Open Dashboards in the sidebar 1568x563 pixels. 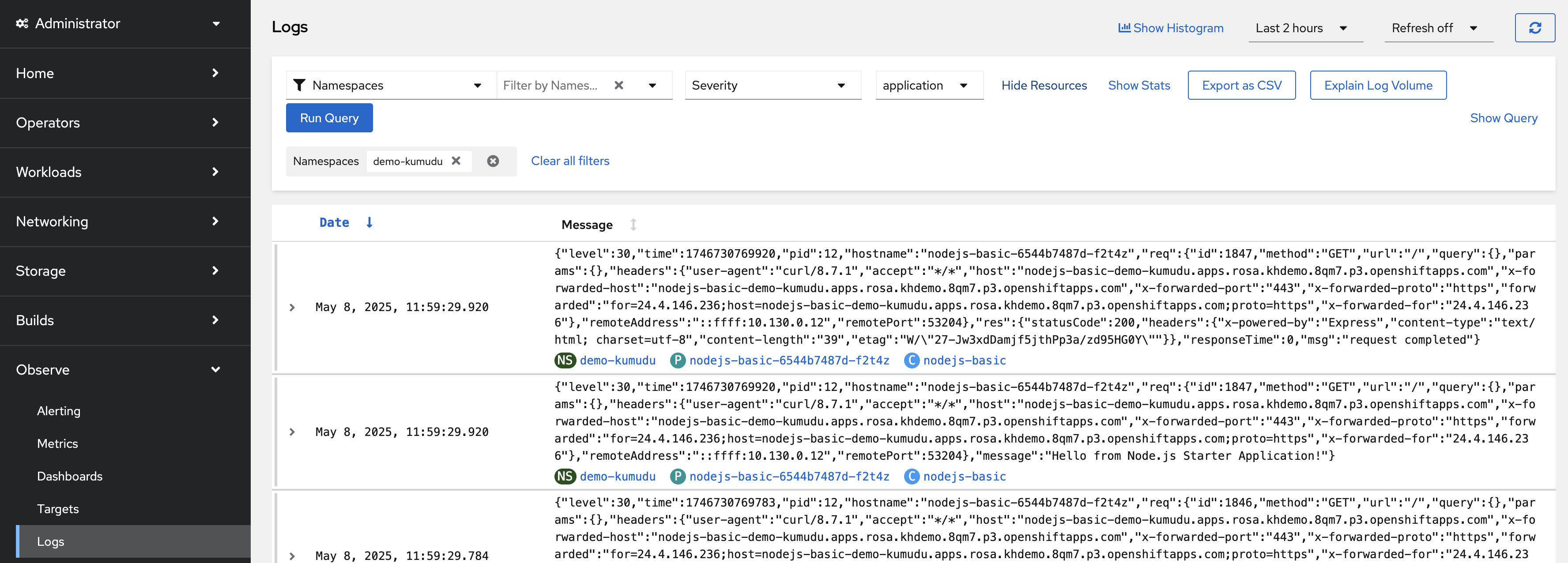coord(69,476)
